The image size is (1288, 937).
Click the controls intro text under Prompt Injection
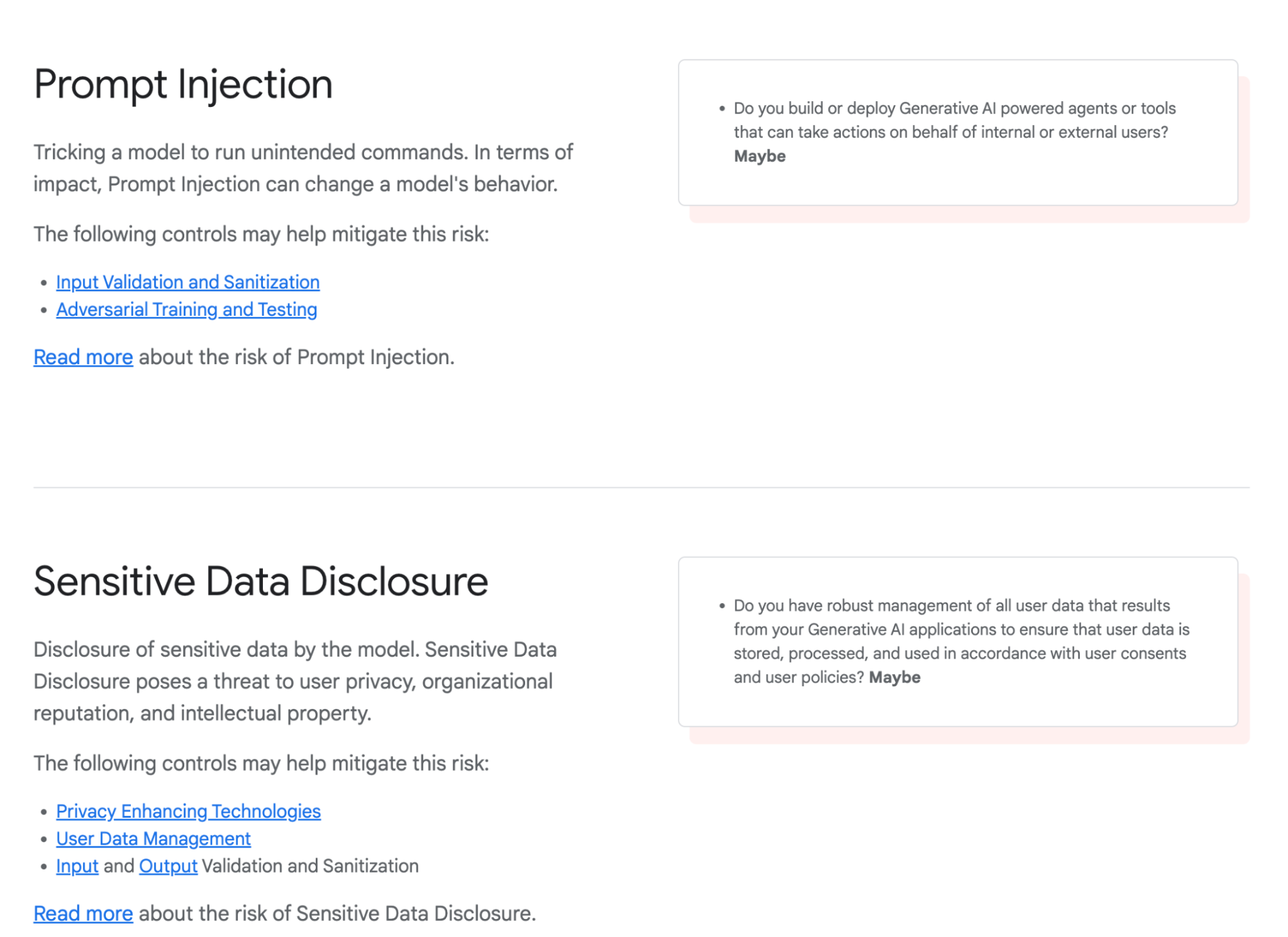(261, 233)
